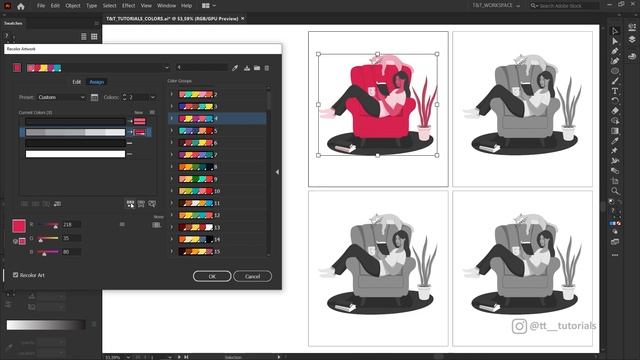Switch Swatches panel to list view
Image resolution: width=640 pixels, height=360 pixels.
(84, 37)
